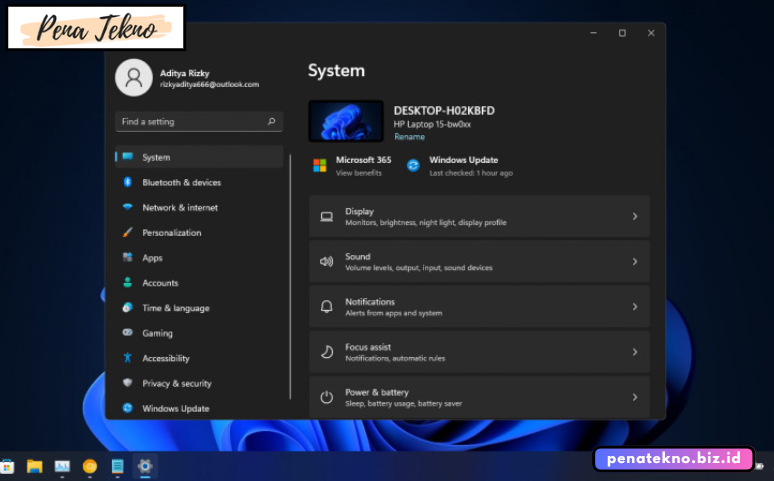Click the Apps icon in sidebar
The image size is (774, 481).
(x=128, y=257)
